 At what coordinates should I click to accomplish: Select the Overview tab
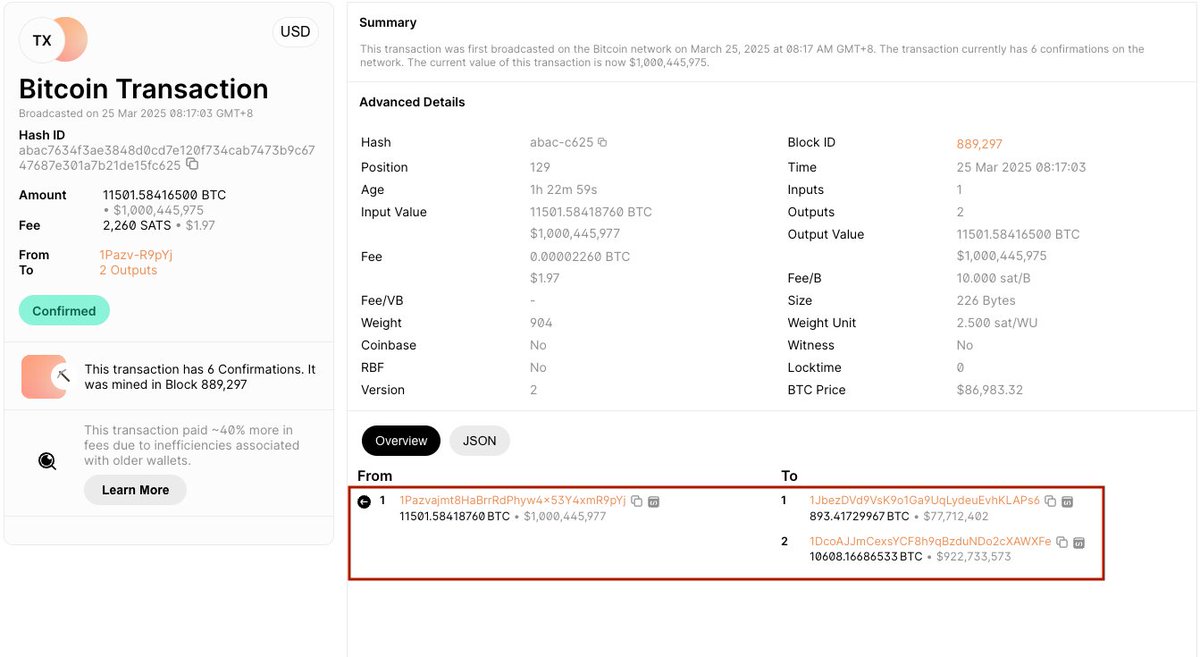pyautogui.click(x=400, y=440)
